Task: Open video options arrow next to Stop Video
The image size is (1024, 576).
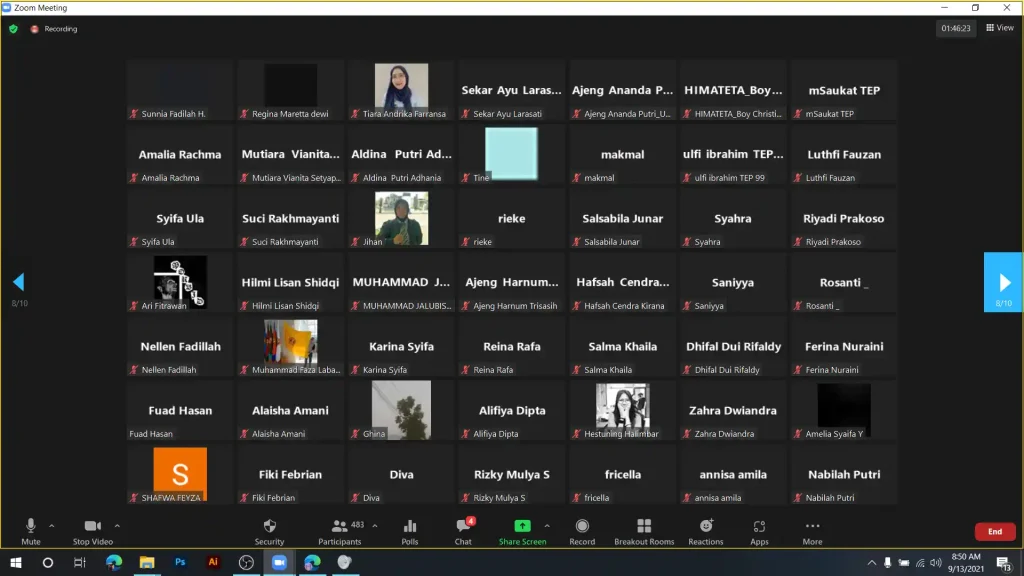Action: [117, 526]
